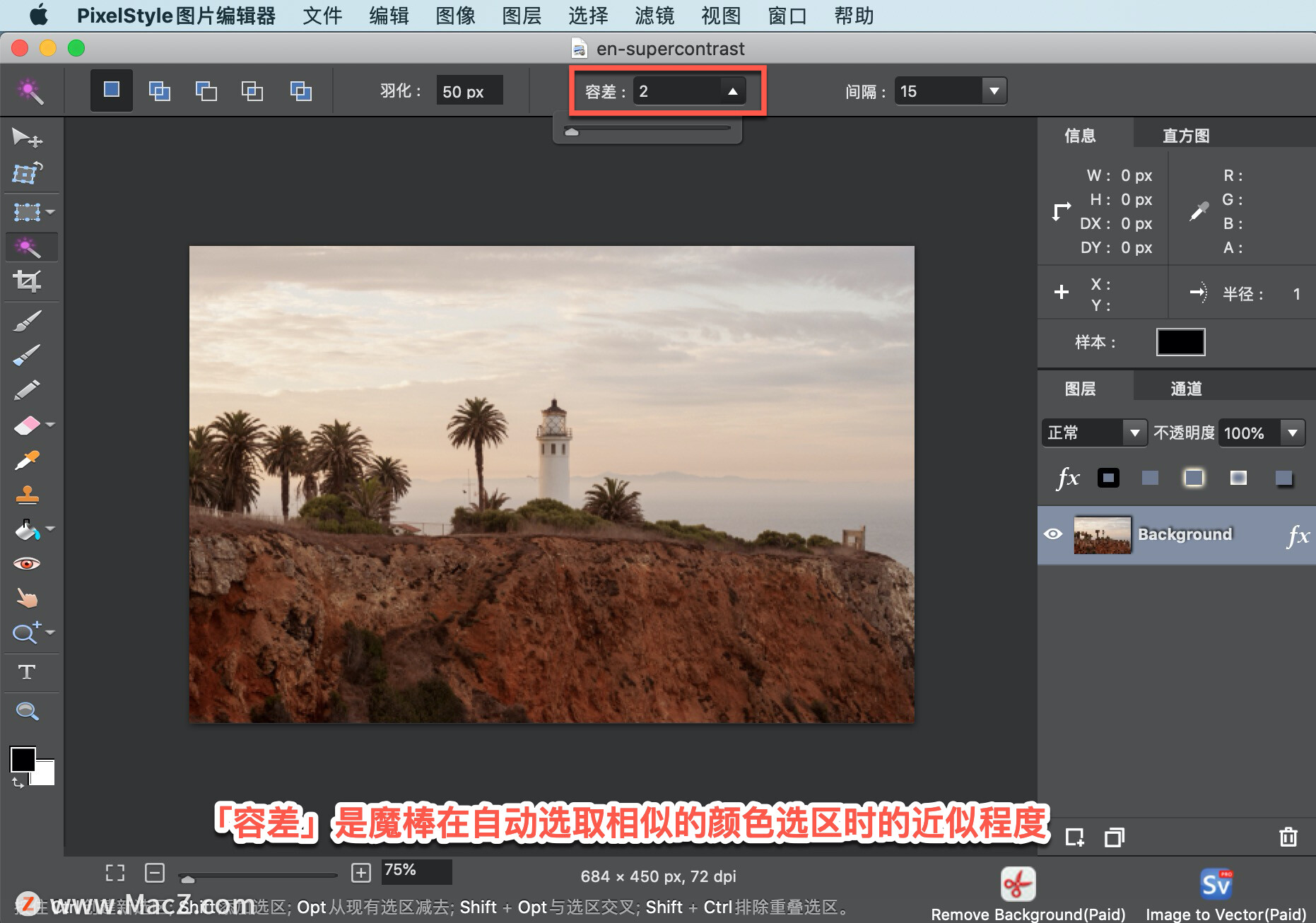This screenshot has width=1316, height=923.
Task: Toggle the outer glow layer style square
Action: pyautogui.click(x=1194, y=477)
